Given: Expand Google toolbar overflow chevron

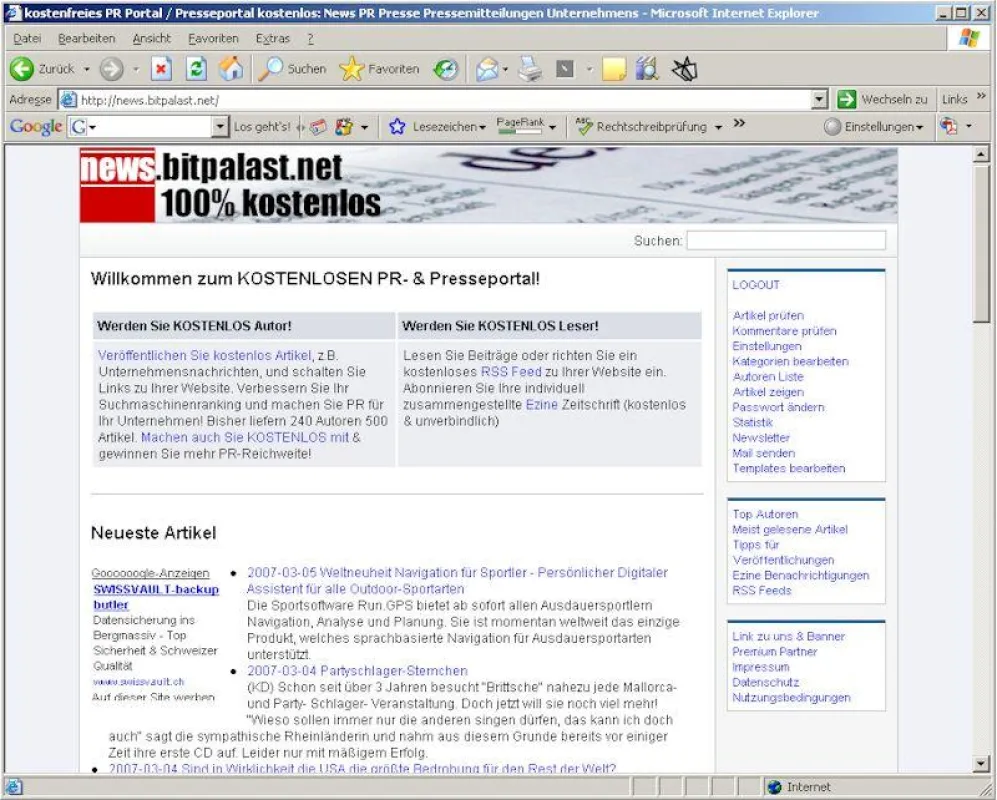Looking at the screenshot, I should click(739, 123).
